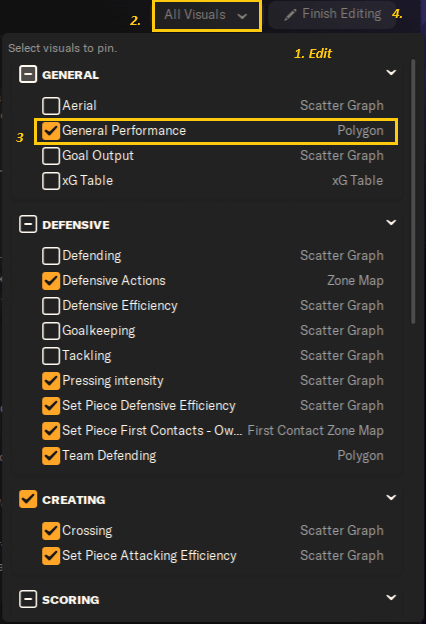This screenshot has width=426, height=624.
Task: Collapse the CREATING section chevron
Action: [391, 497]
